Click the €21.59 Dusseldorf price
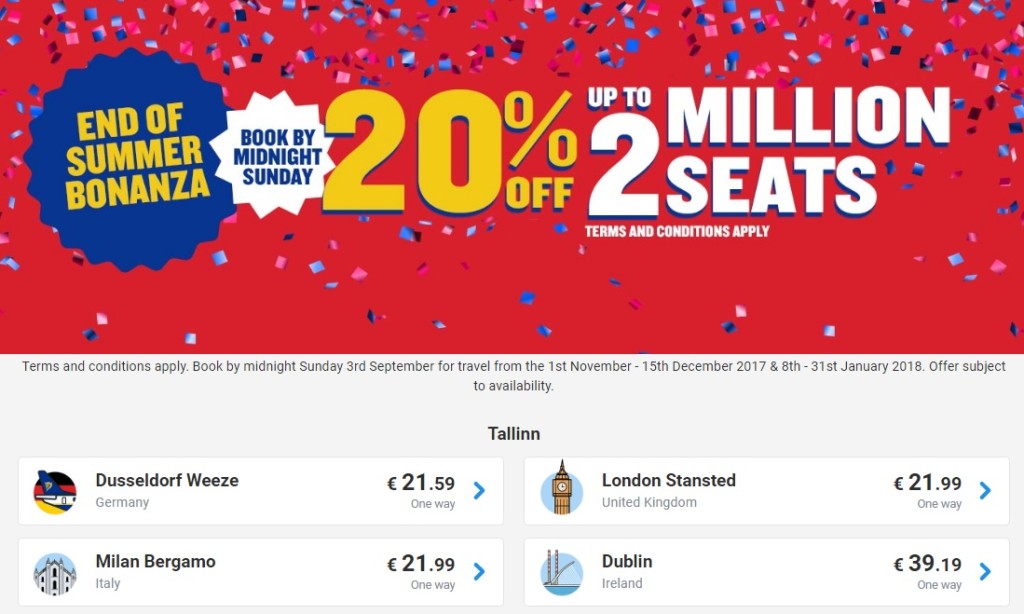Screen dimensions: 1024x614 click(x=421, y=484)
